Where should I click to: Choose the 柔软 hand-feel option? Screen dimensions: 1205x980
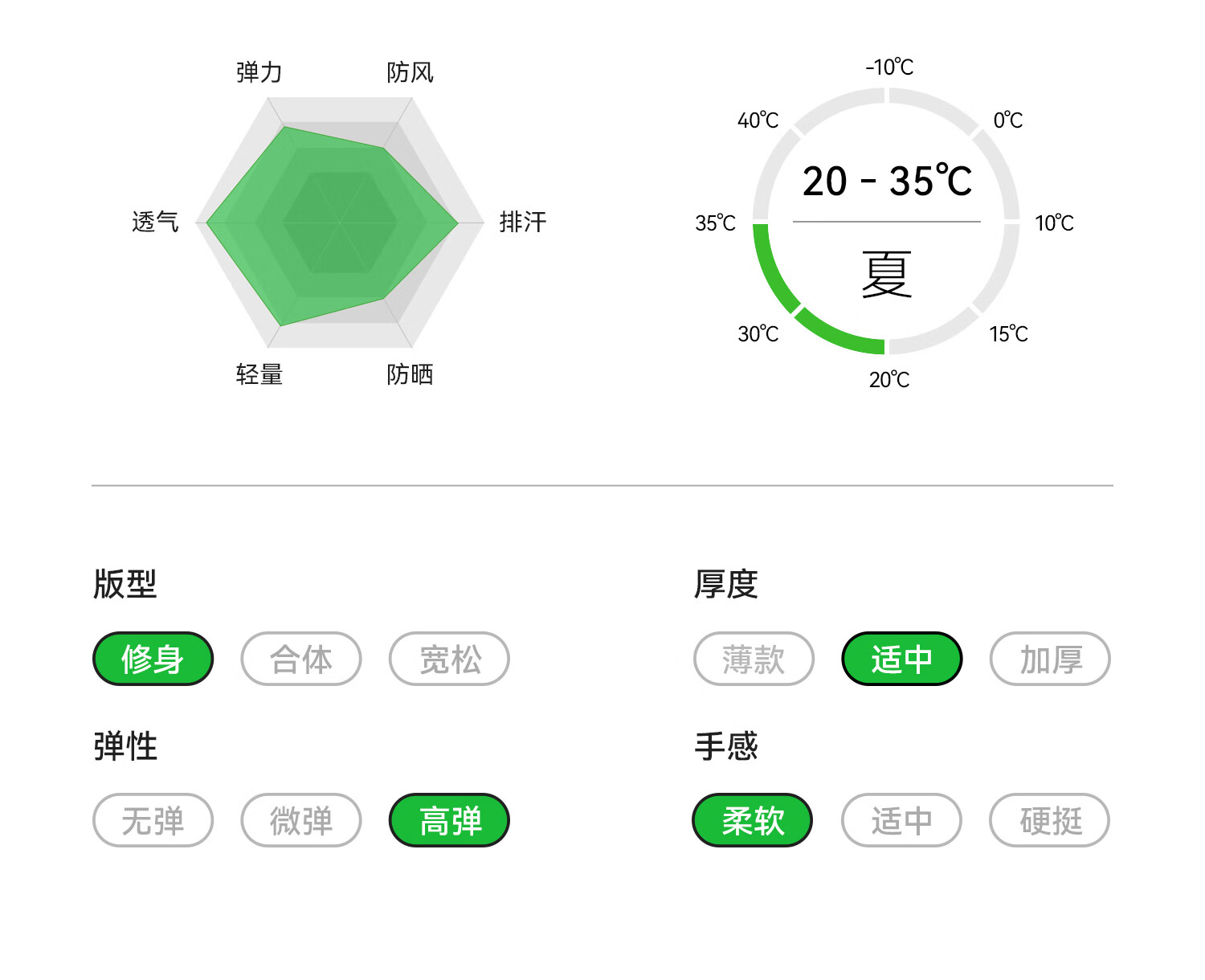753,821
